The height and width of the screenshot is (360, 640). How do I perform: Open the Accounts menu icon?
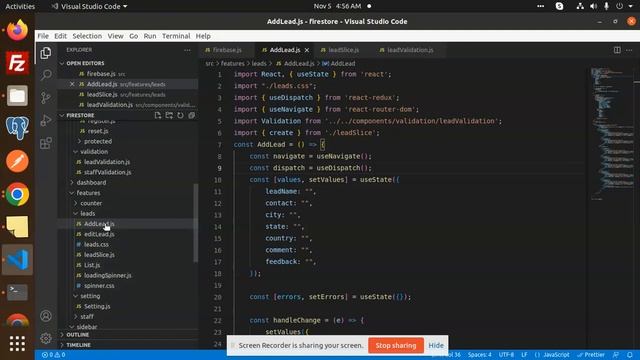[46, 316]
